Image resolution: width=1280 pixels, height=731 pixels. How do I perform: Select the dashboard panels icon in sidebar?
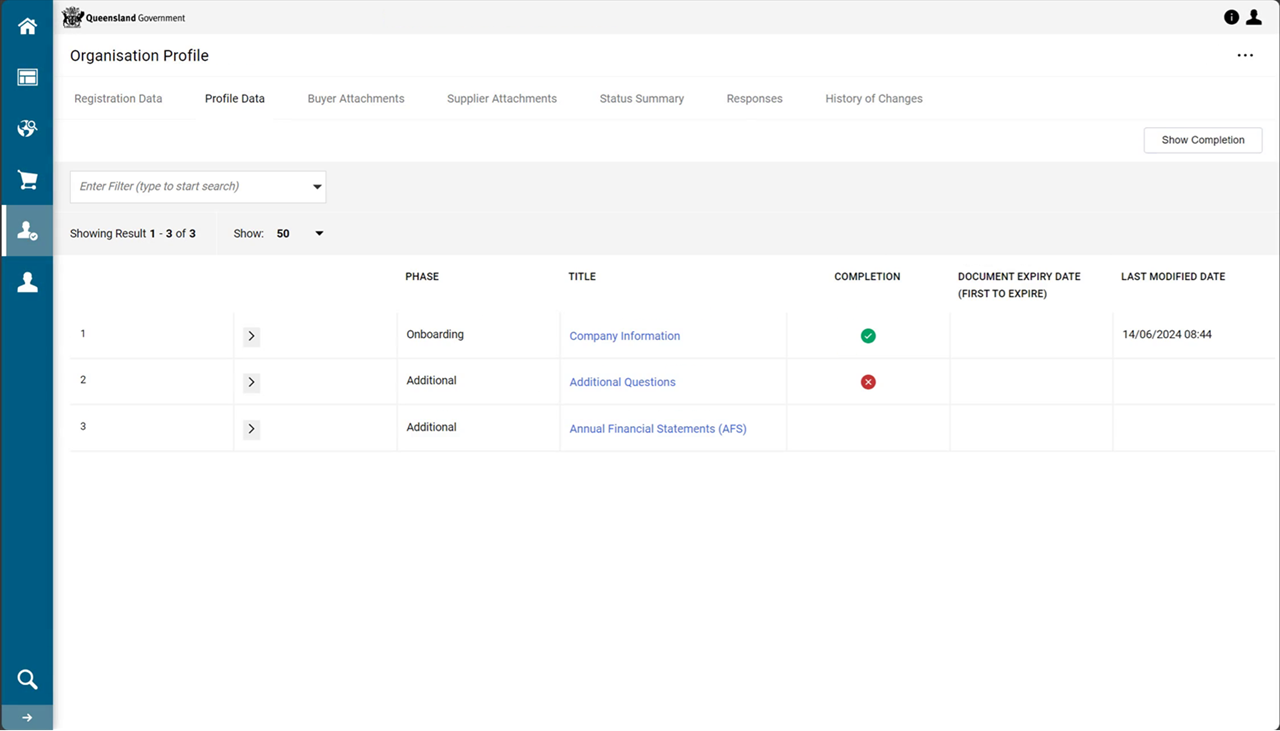pos(26,76)
